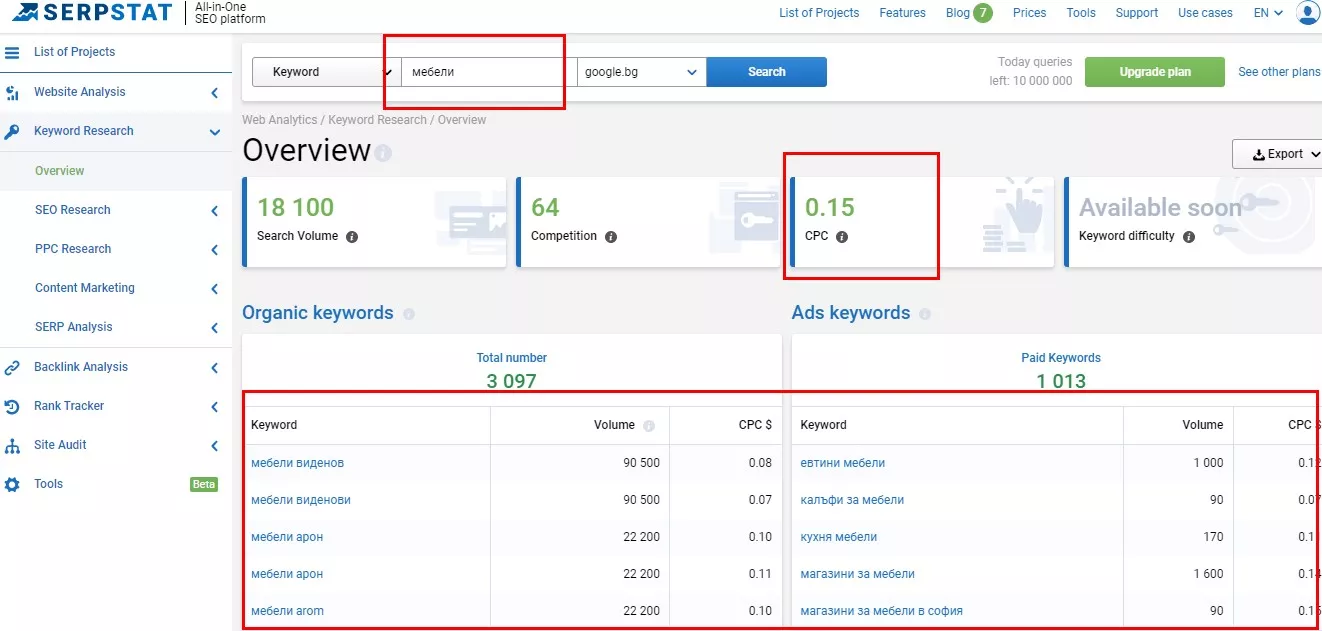Image resolution: width=1322 pixels, height=631 pixels.
Task: Click the Beta badge next to Tools
Action: (x=204, y=484)
